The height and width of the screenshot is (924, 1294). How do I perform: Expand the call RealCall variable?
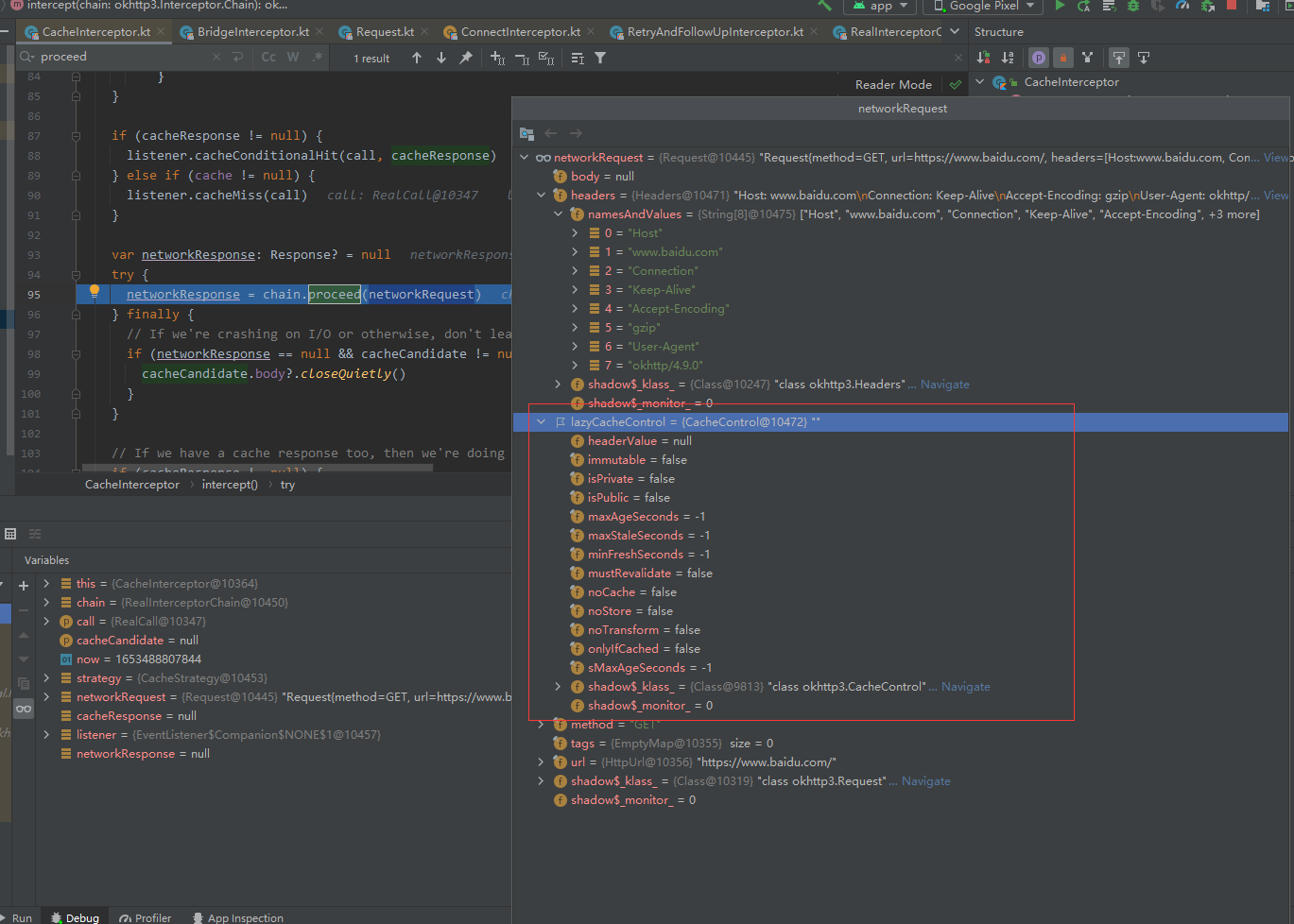click(x=46, y=622)
